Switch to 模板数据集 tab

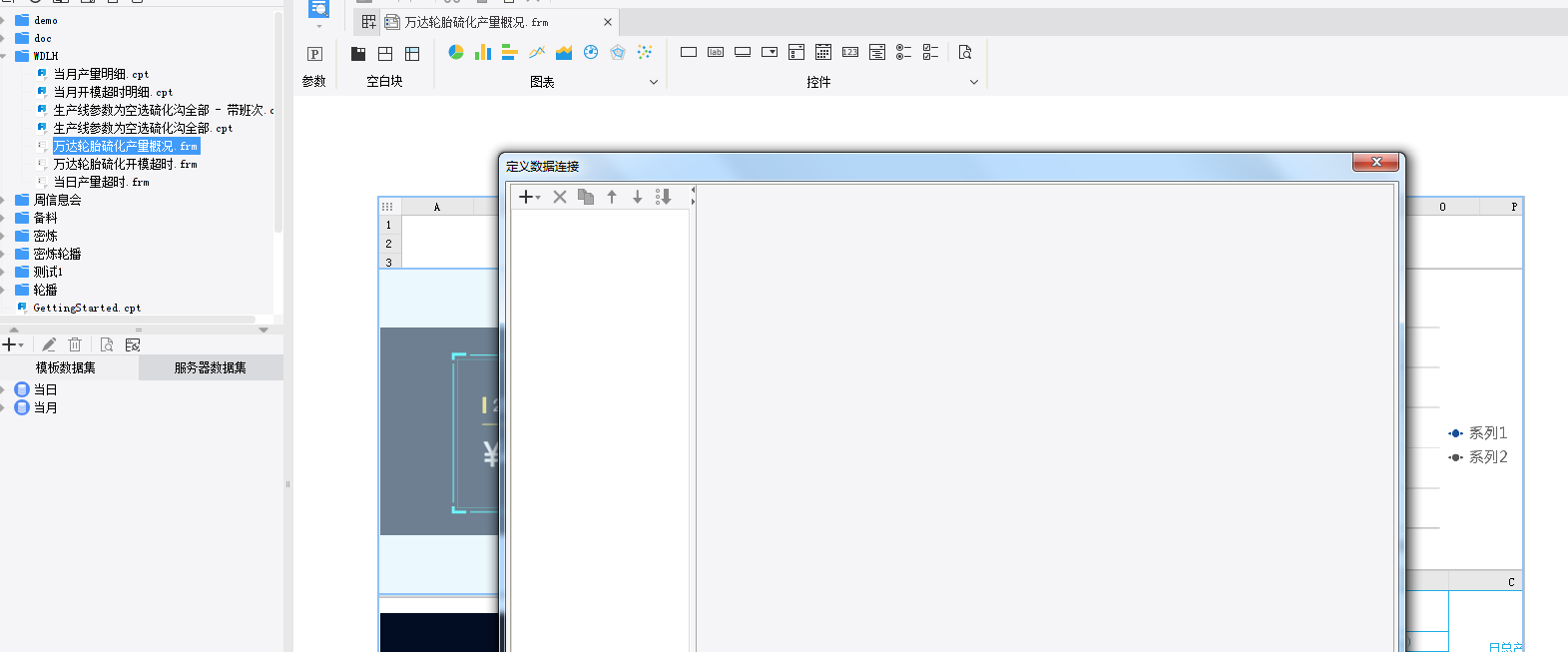(x=66, y=367)
